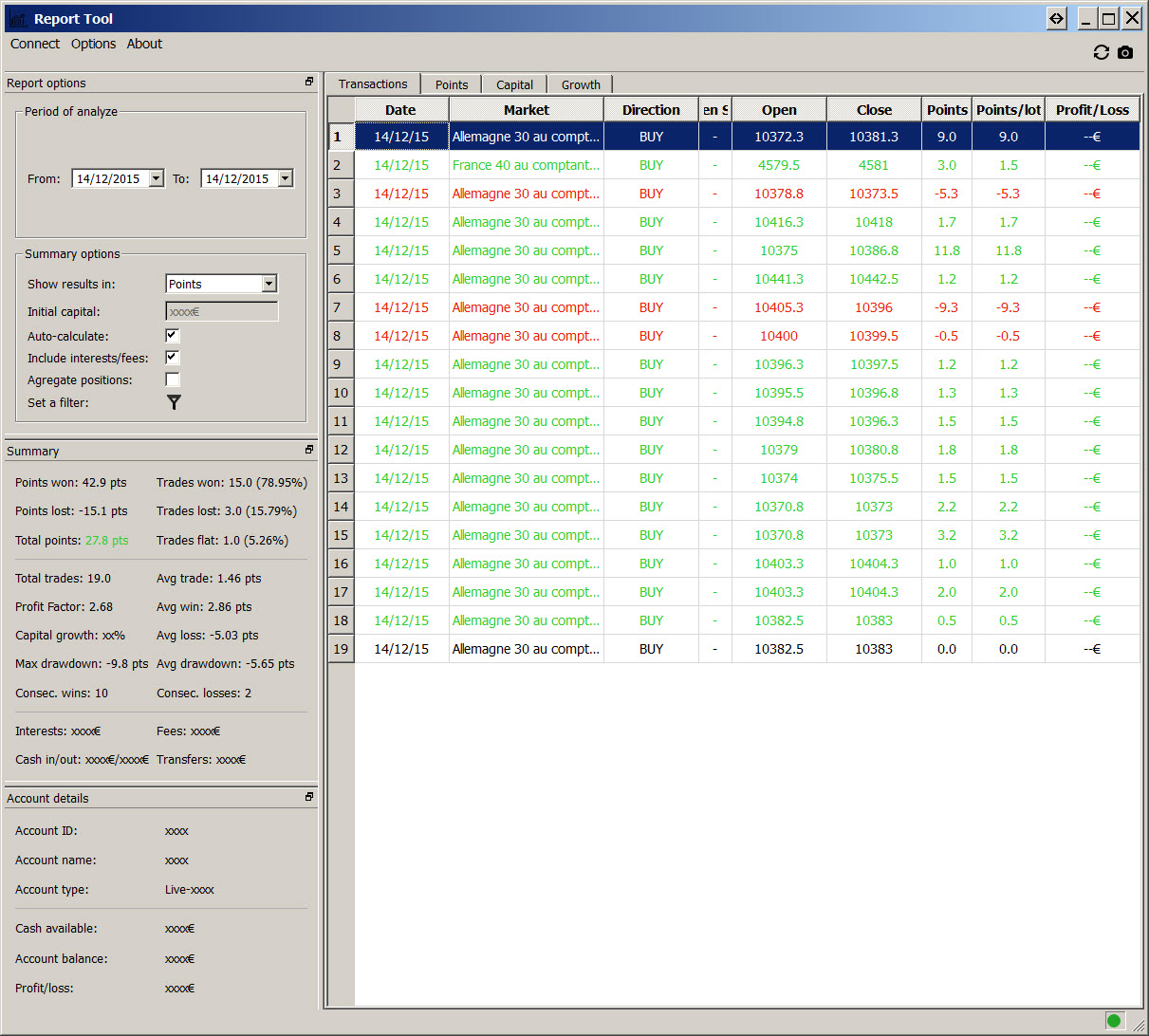Switch to the Growth tab
Viewport: 1149px width, 1036px height.
[x=581, y=84]
